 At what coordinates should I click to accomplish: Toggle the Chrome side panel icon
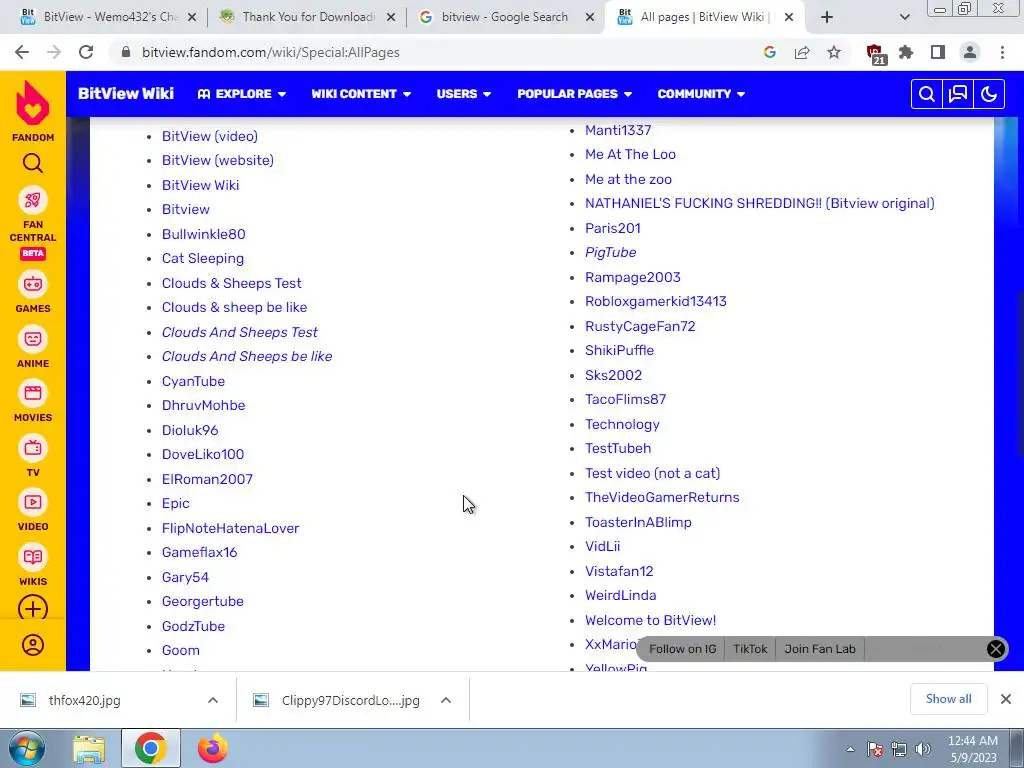(938, 52)
